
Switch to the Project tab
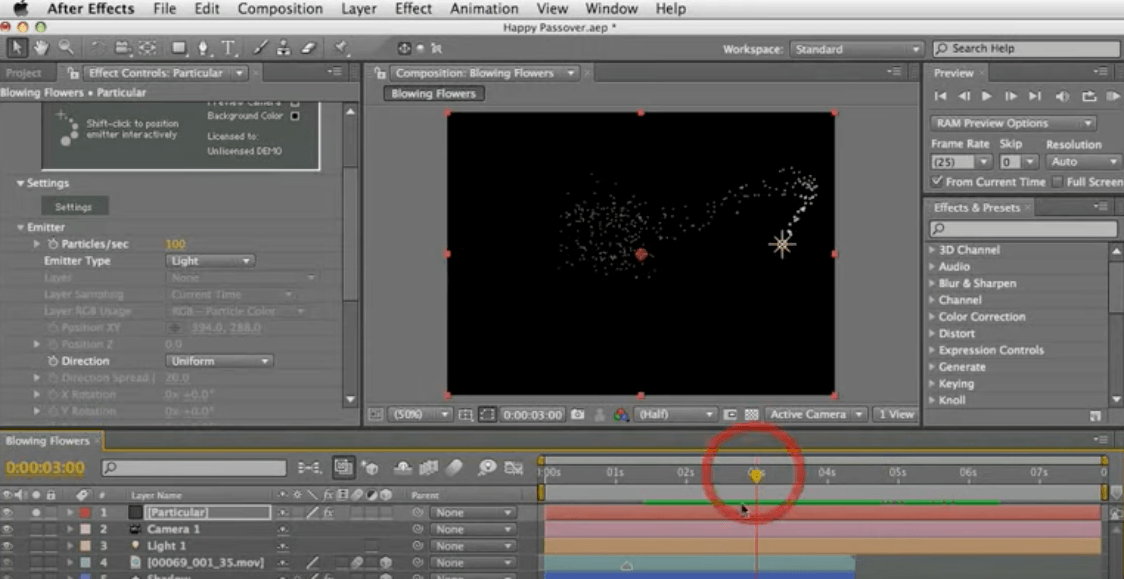24,73
